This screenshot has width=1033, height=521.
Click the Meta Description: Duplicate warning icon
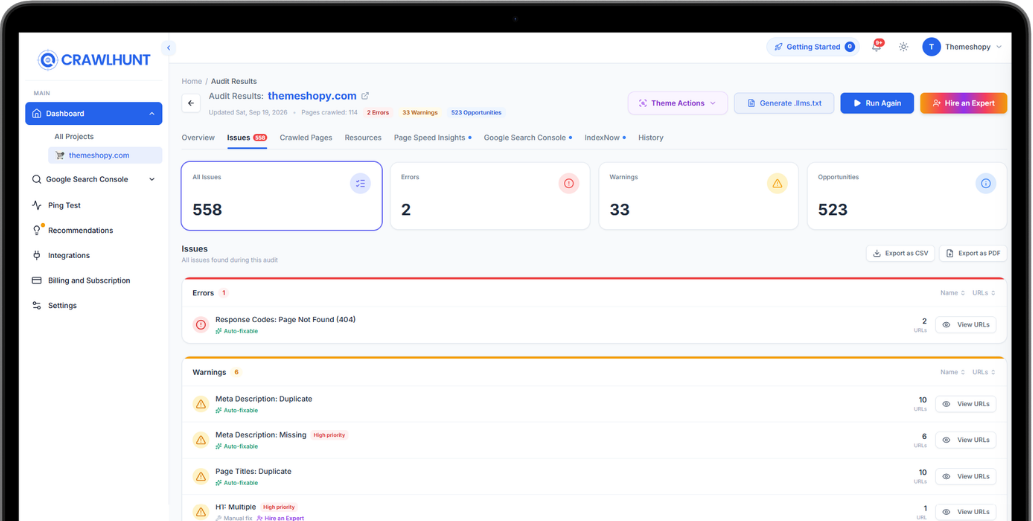[201, 404]
